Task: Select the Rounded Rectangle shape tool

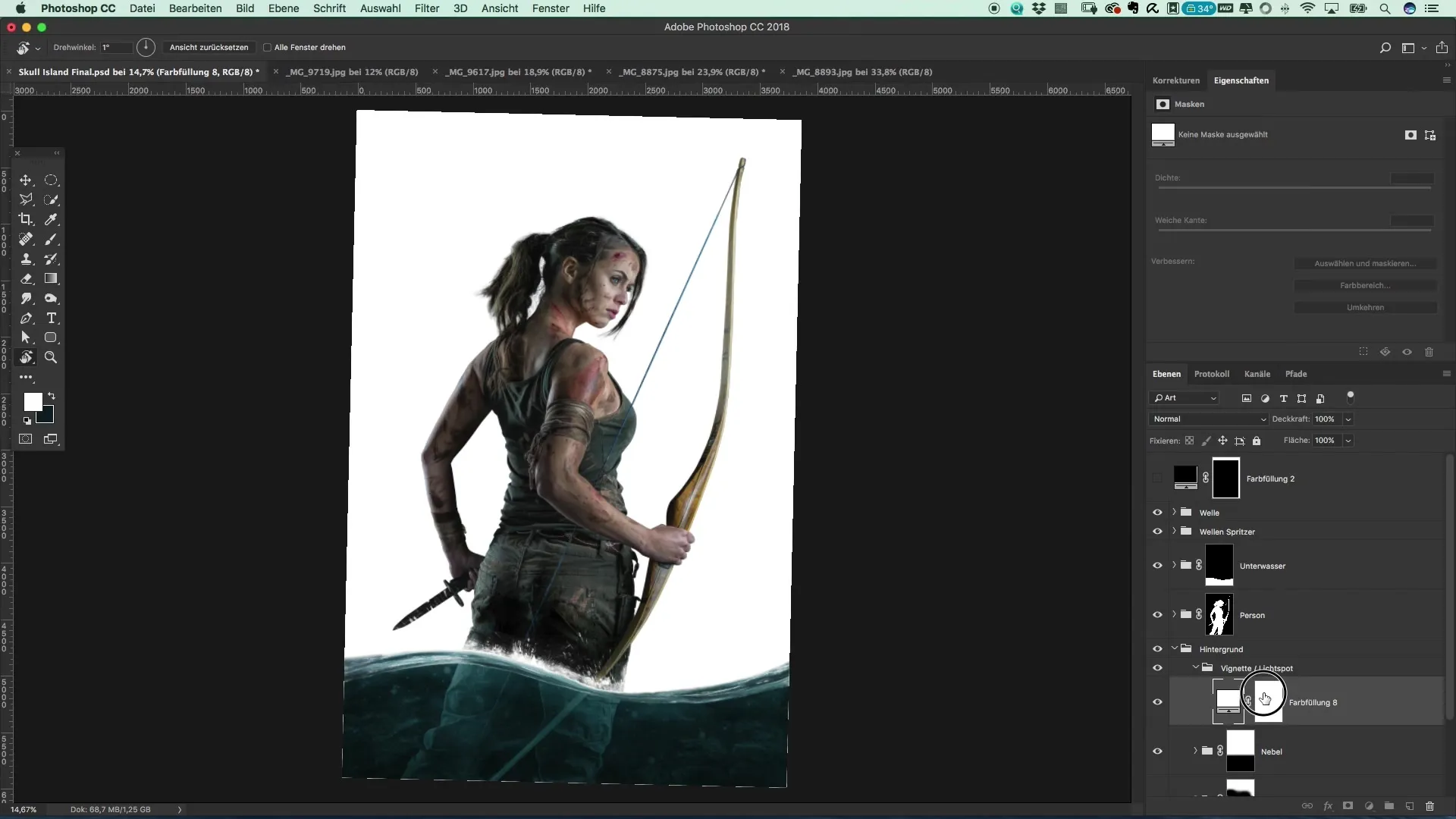Action: (x=51, y=337)
